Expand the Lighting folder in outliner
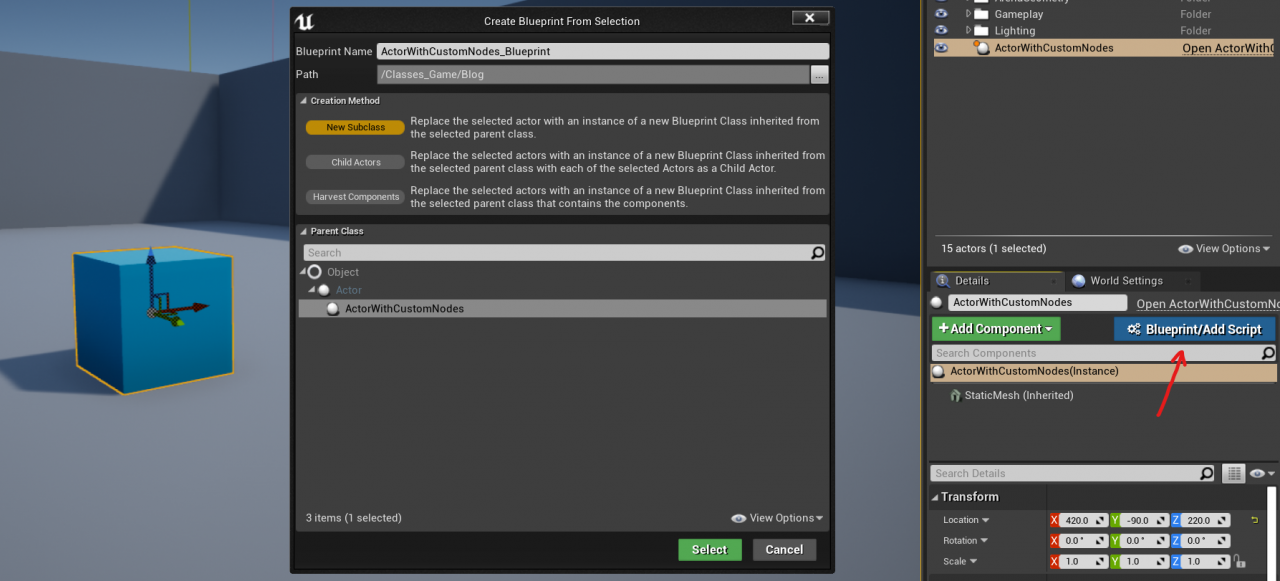 click(969, 31)
